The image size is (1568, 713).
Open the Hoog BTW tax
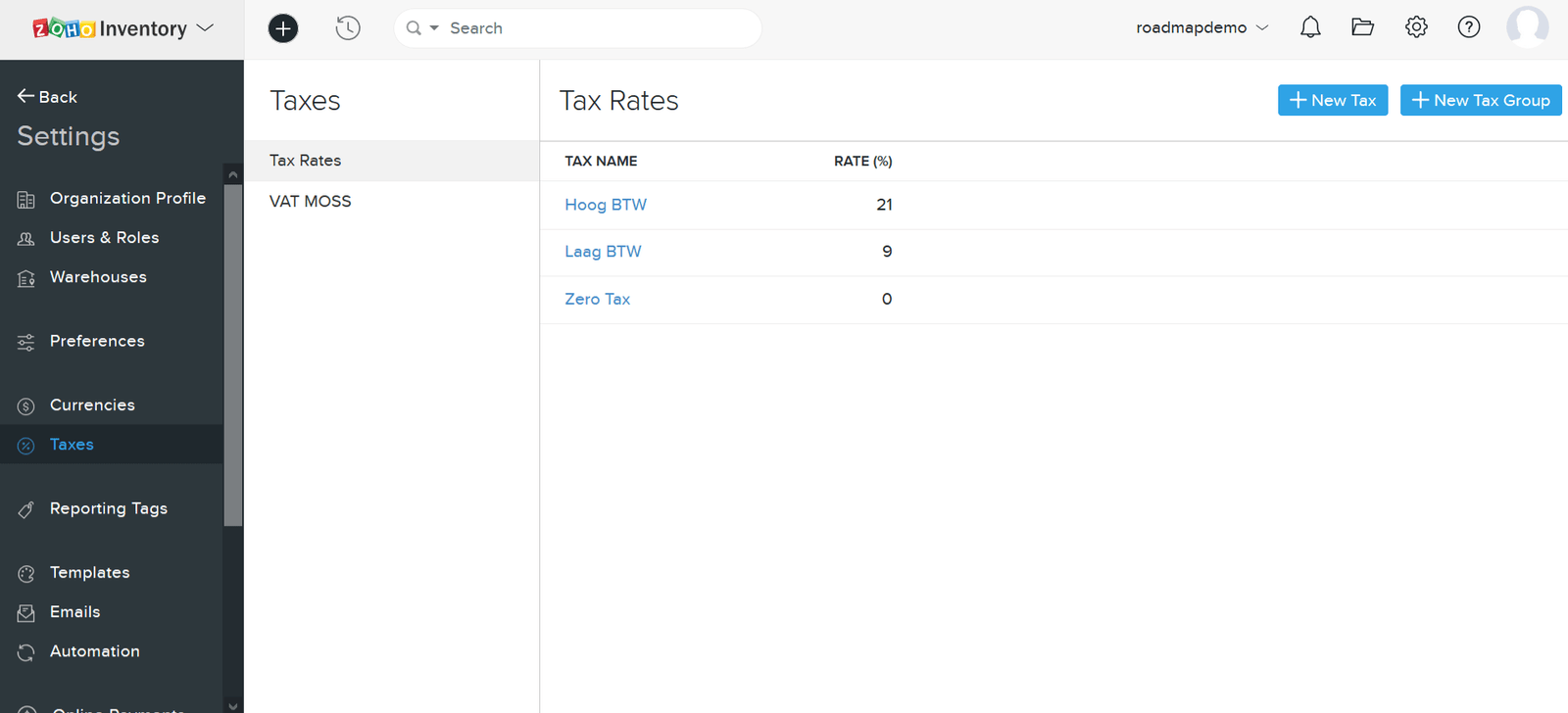pyautogui.click(x=606, y=205)
